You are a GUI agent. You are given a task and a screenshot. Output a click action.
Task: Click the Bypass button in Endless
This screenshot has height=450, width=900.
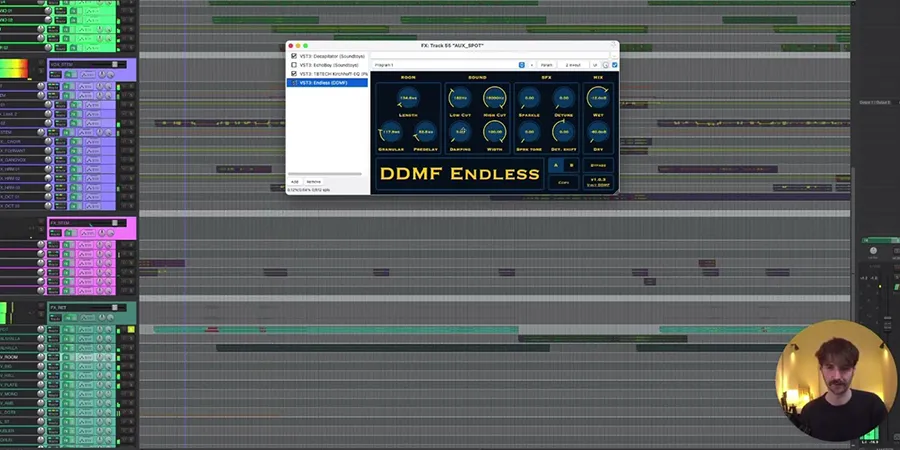[598, 165]
